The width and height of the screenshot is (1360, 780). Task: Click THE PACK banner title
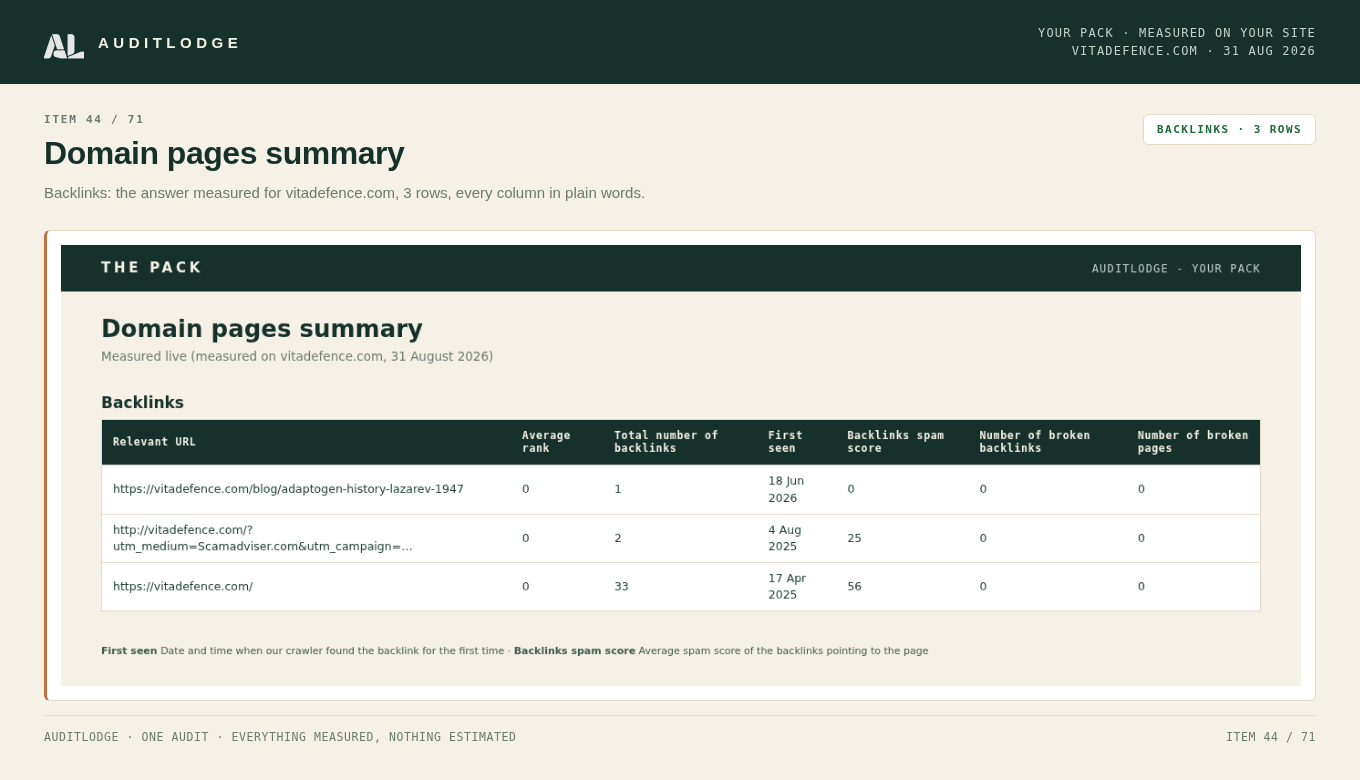pos(151,268)
